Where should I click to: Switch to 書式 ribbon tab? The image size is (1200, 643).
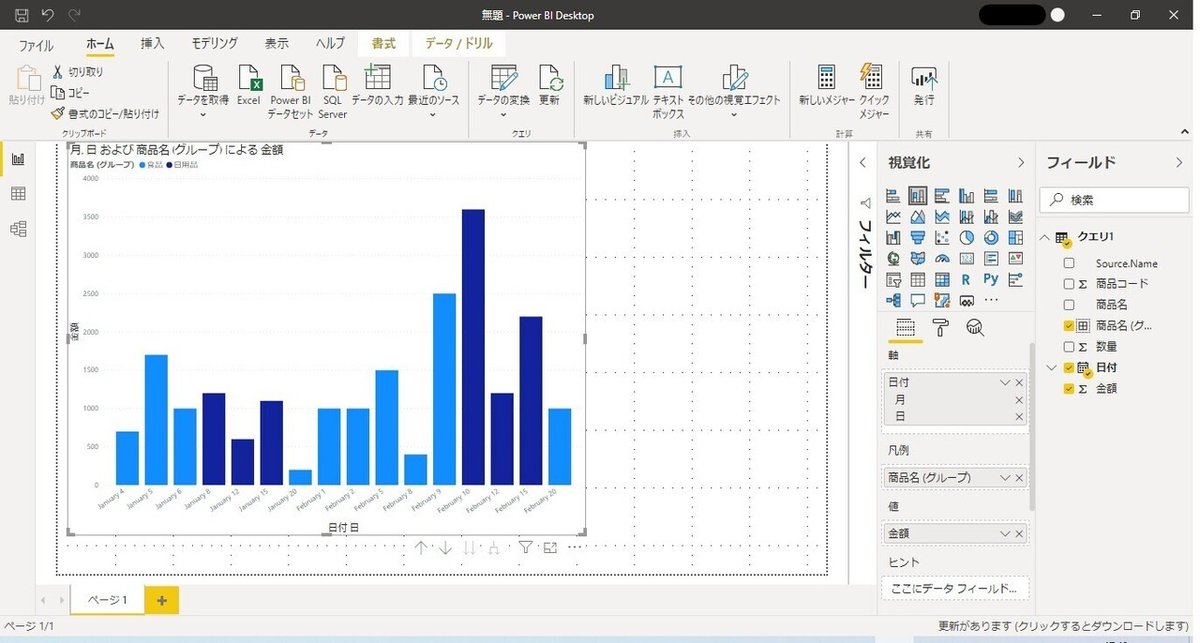(x=383, y=44)
